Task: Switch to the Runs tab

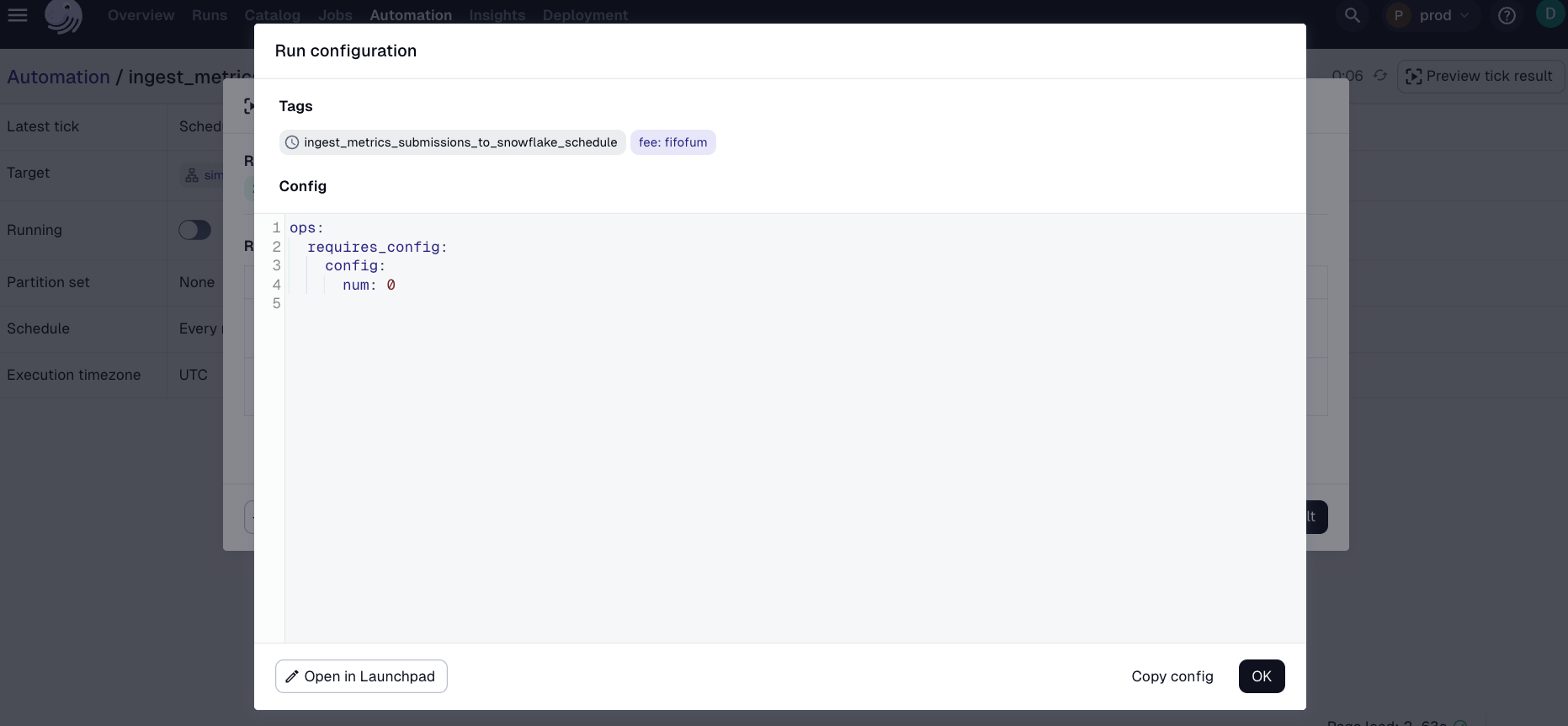Action: [x=209, y=15]
